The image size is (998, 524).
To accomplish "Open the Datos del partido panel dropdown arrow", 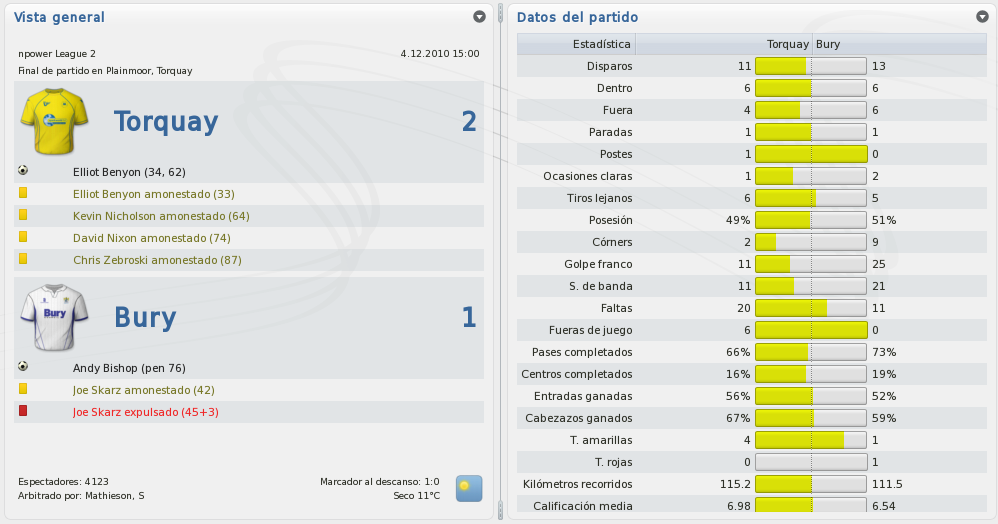I will click(982, 17).
